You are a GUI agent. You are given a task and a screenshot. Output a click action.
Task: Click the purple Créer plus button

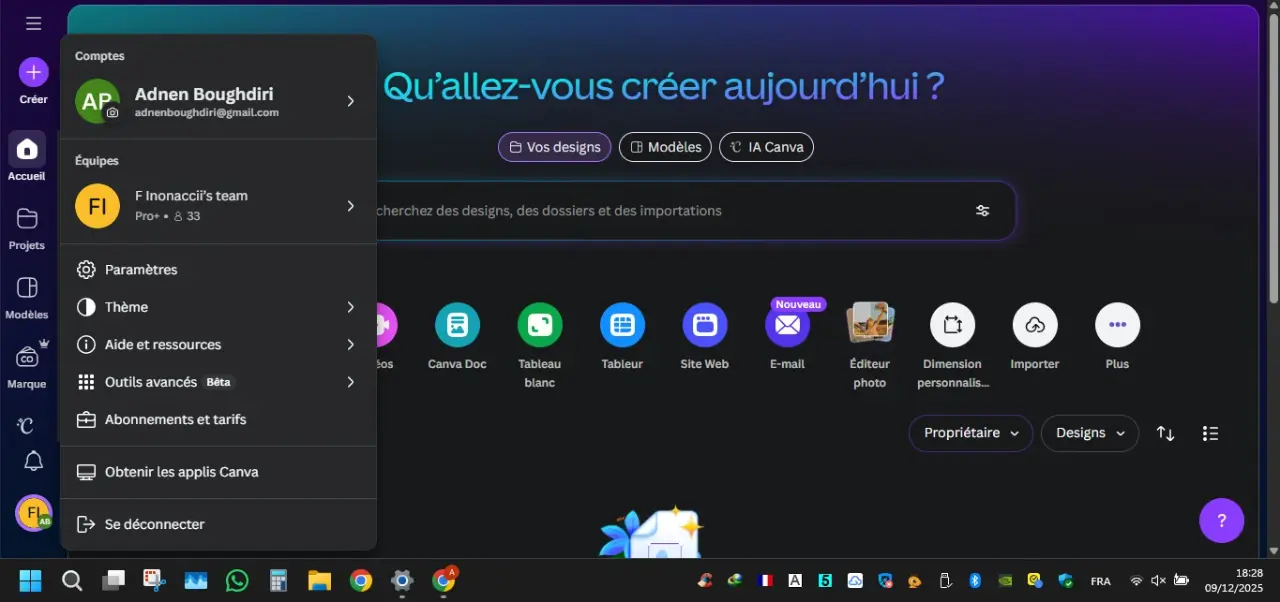coord(33,72)
